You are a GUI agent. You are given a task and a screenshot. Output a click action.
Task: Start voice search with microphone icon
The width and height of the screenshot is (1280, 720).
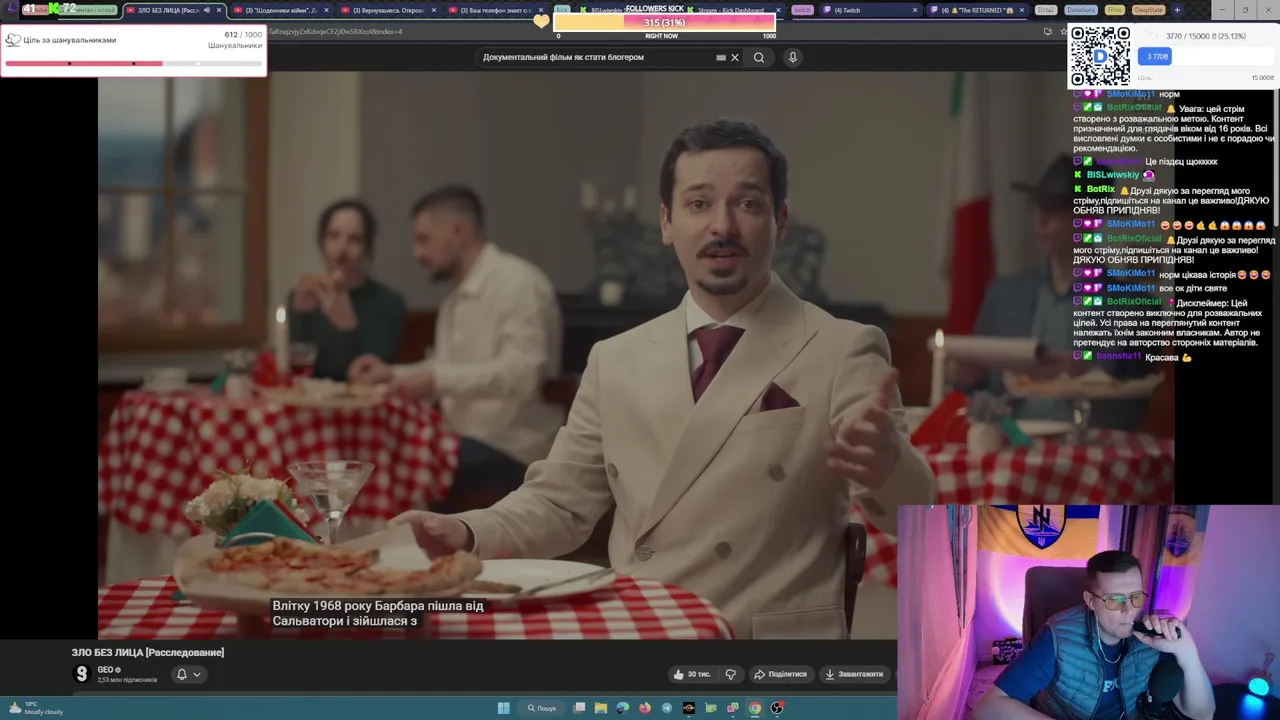(x=792, y=57)
